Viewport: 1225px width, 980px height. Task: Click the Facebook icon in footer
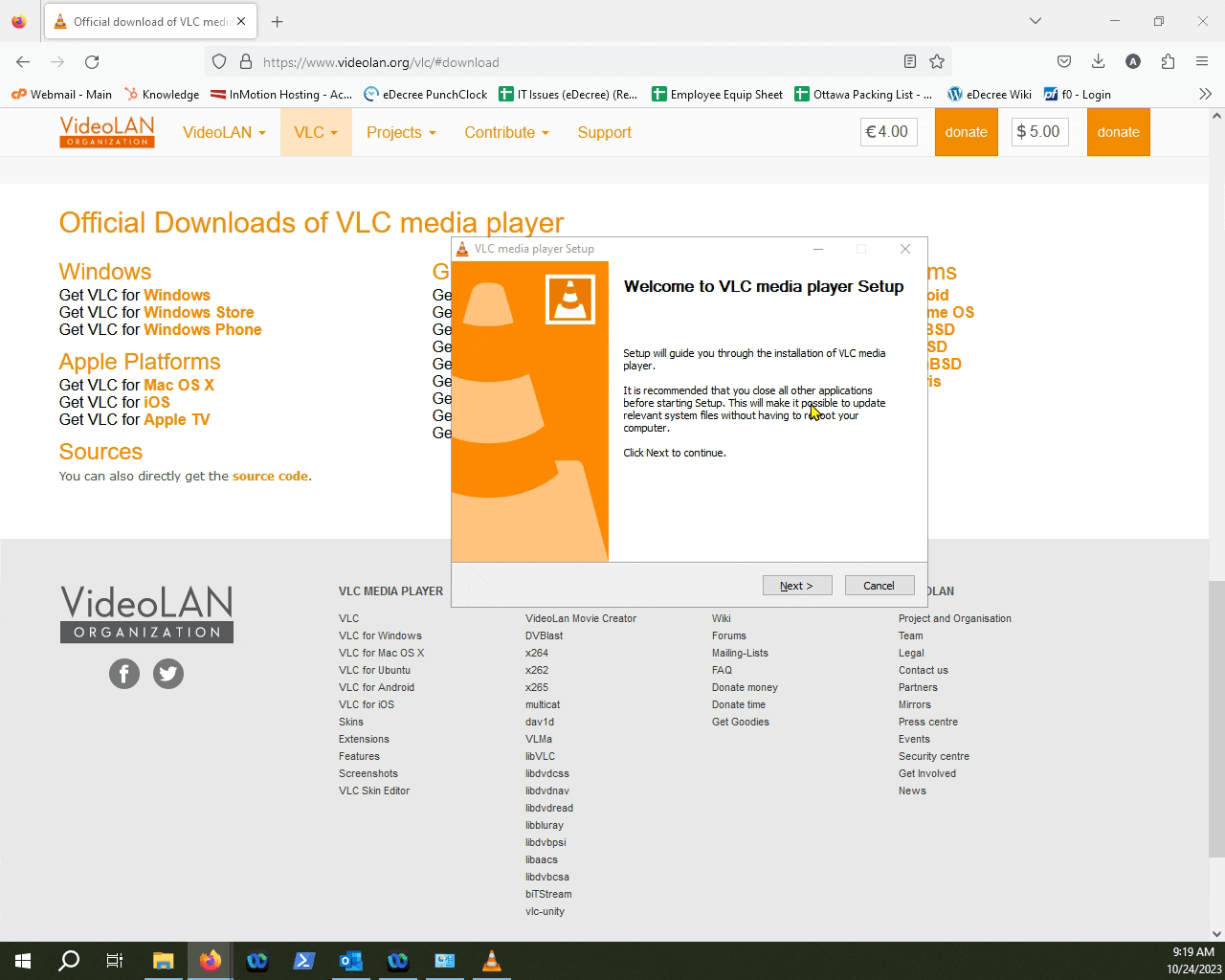click(124, 674)
